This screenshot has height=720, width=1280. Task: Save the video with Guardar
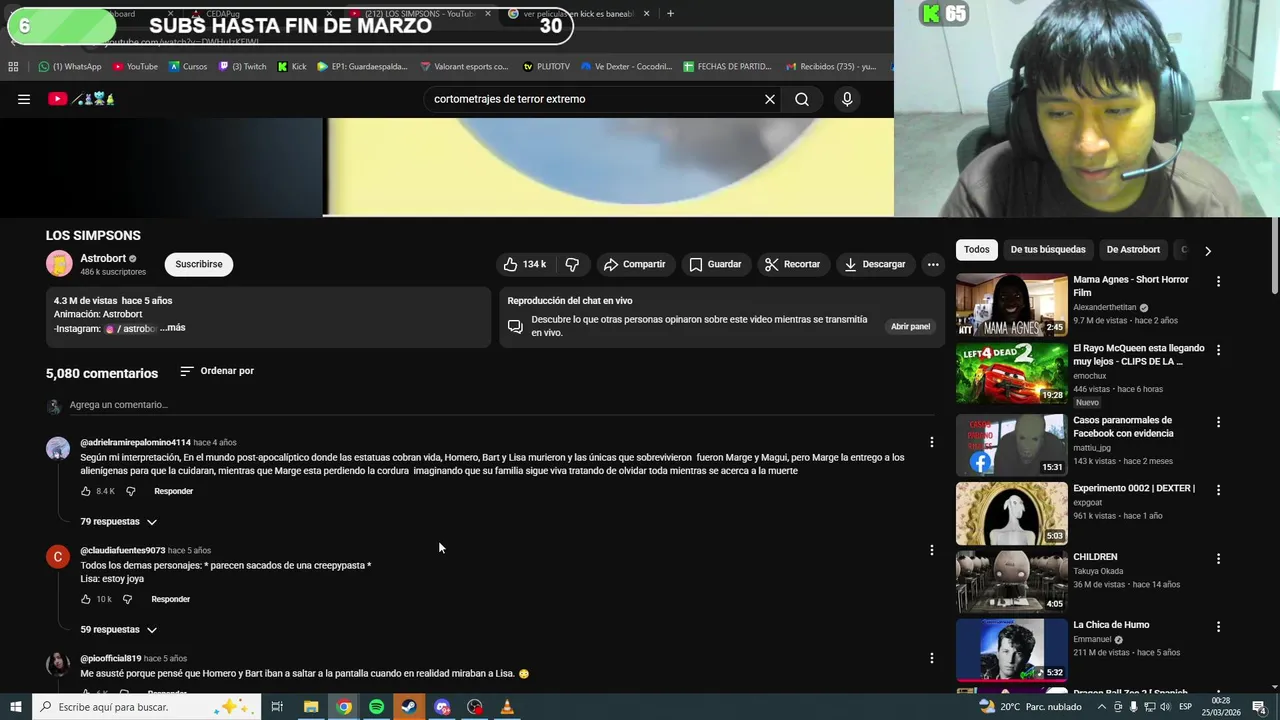[716, 264]
